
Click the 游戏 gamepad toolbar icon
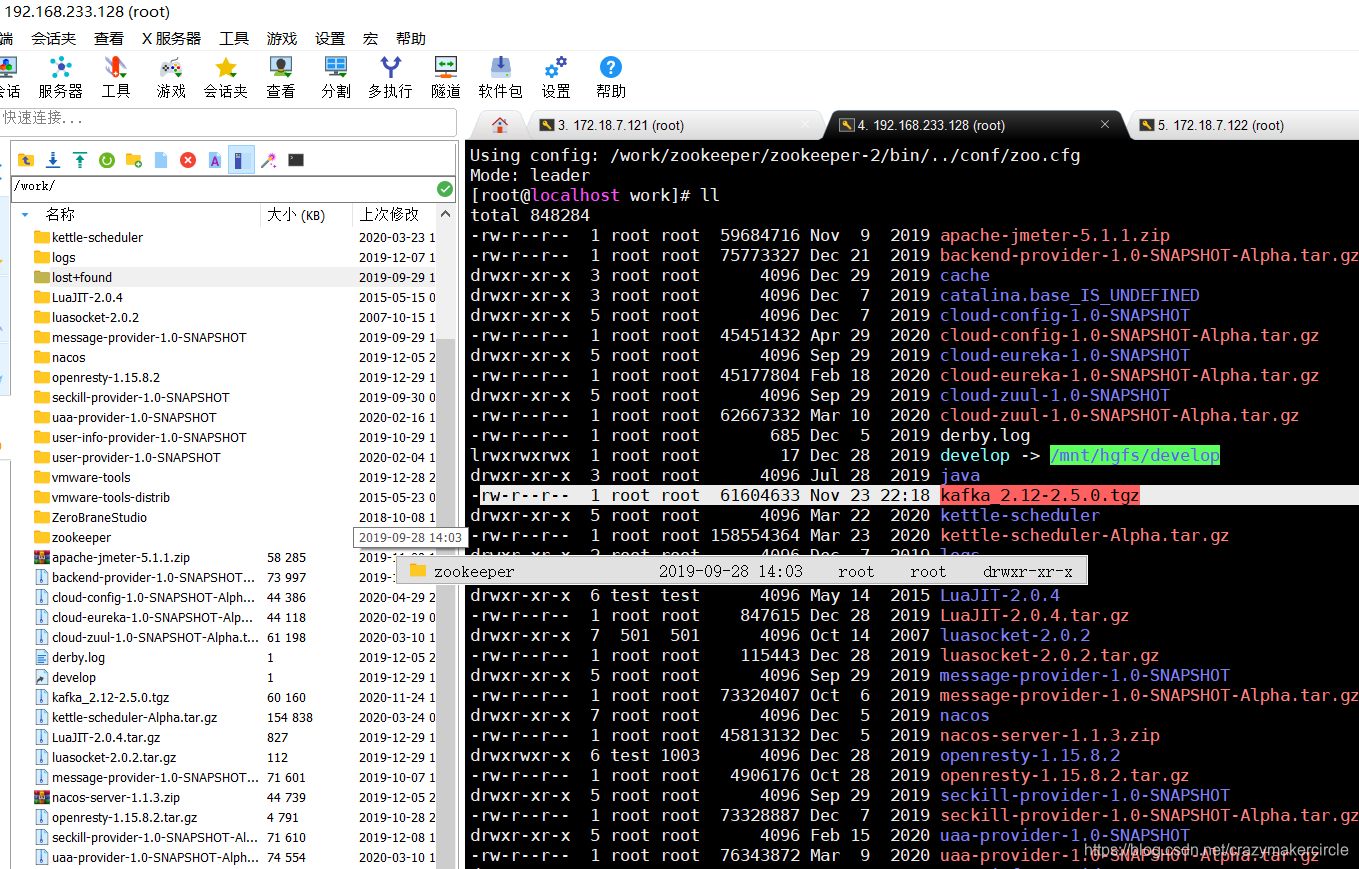point(171,77)
